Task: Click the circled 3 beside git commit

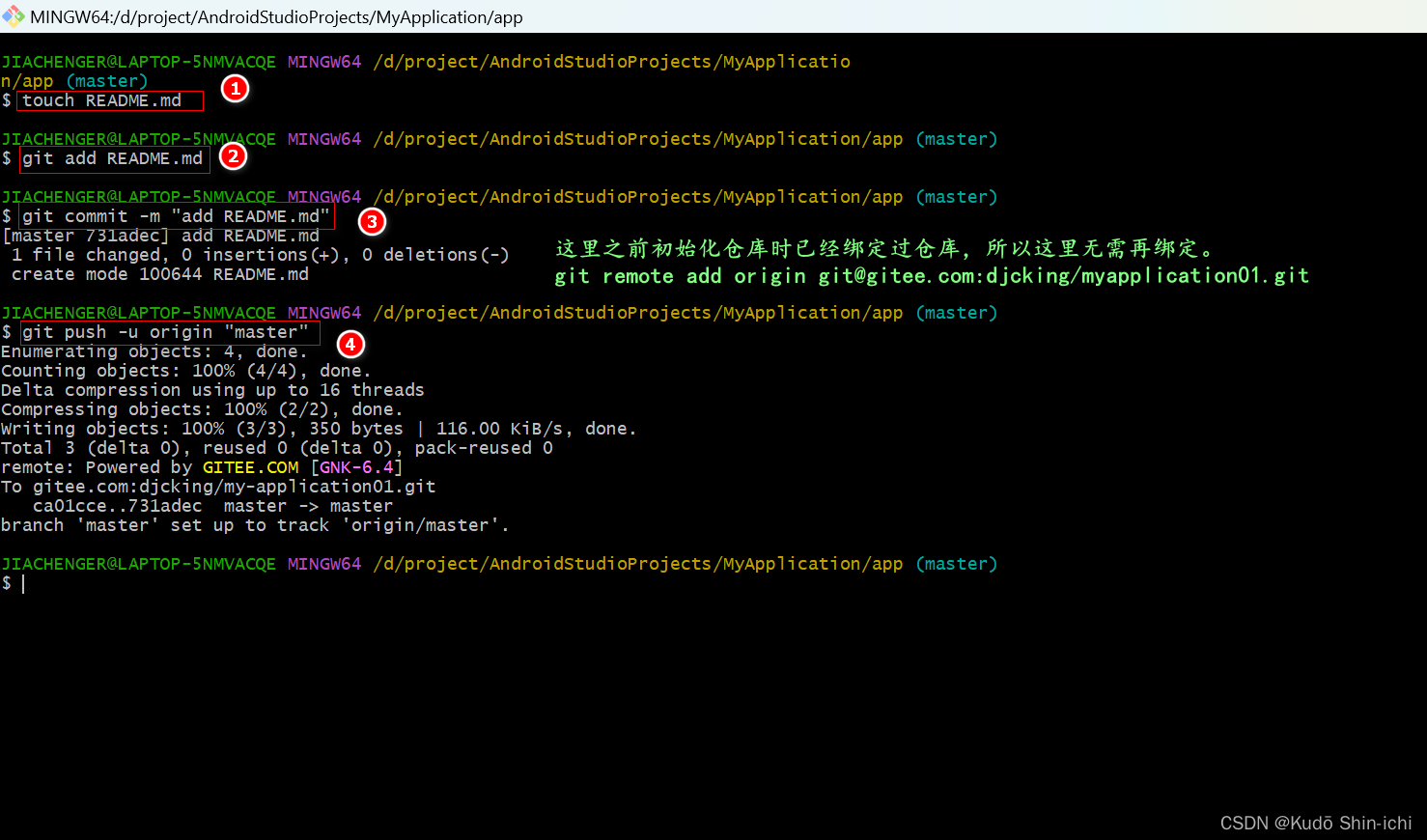Action: point(372,222)
